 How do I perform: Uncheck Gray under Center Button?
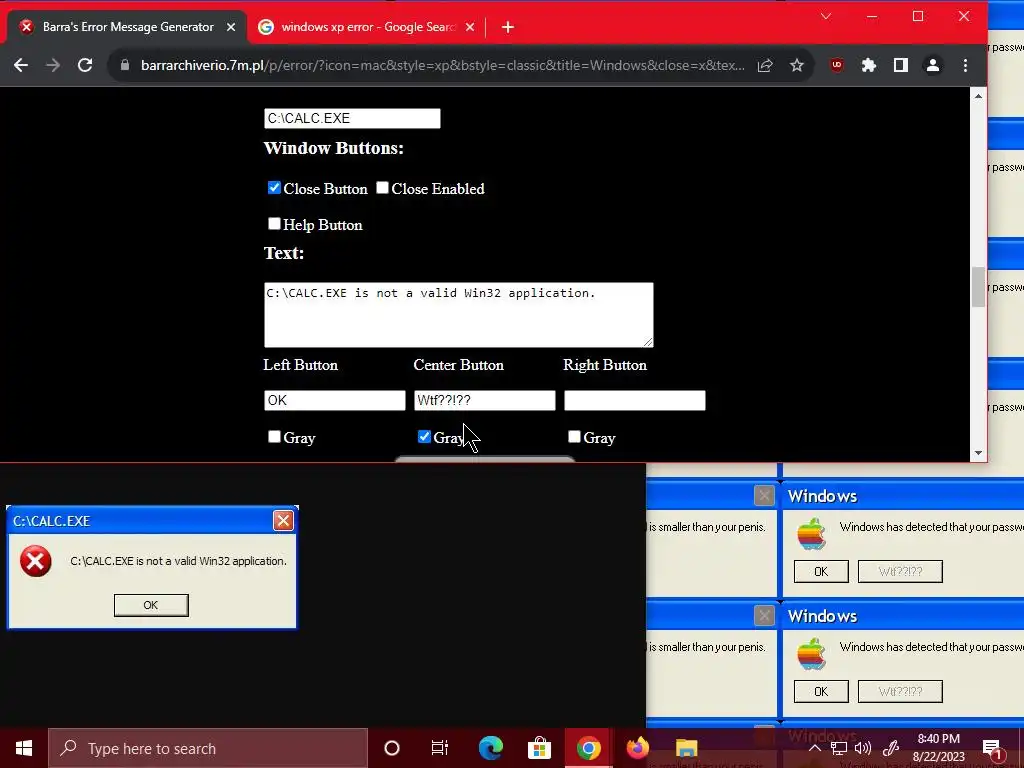[x=424, y=437]
